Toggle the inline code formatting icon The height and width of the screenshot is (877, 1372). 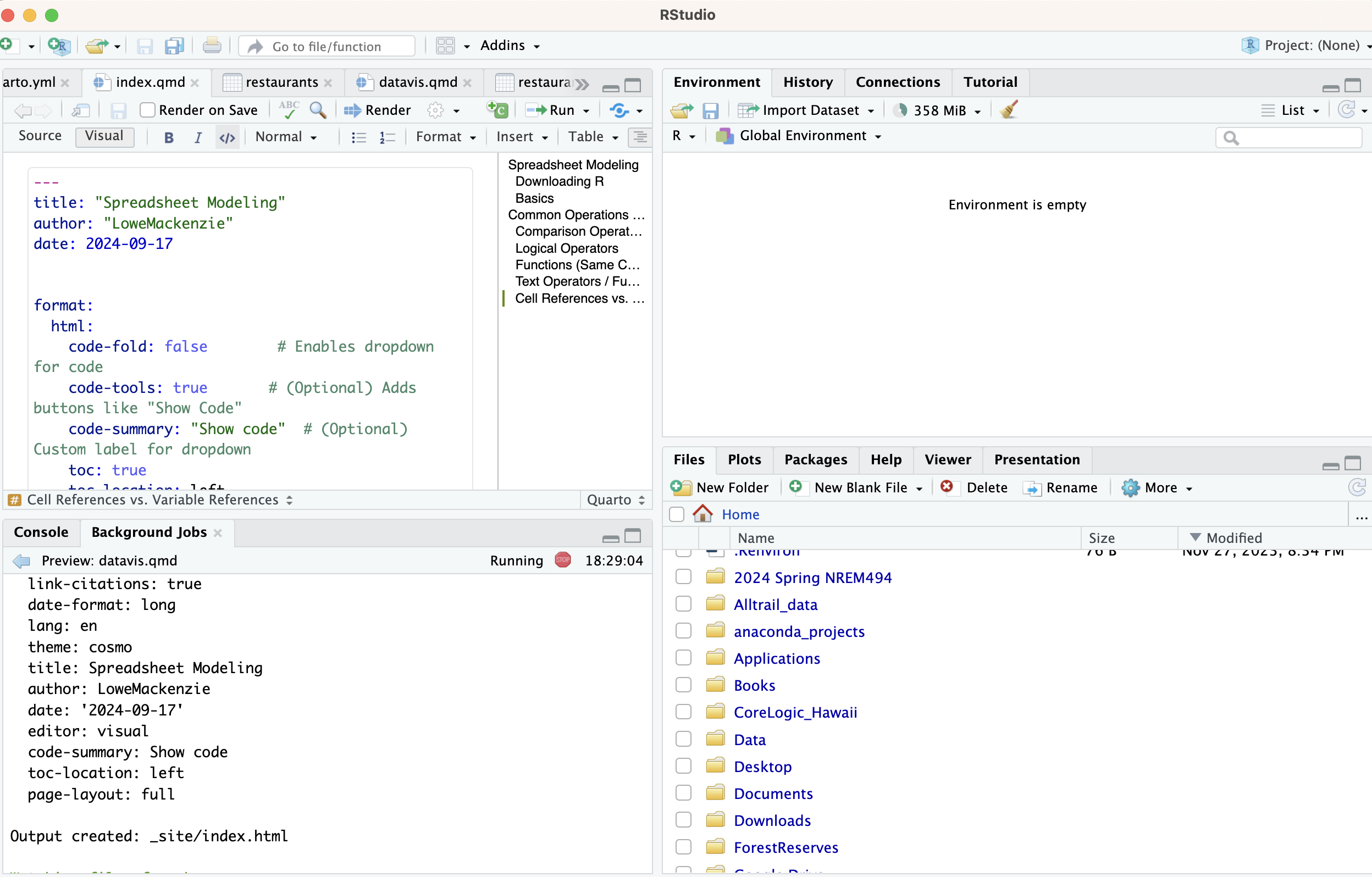227,137
